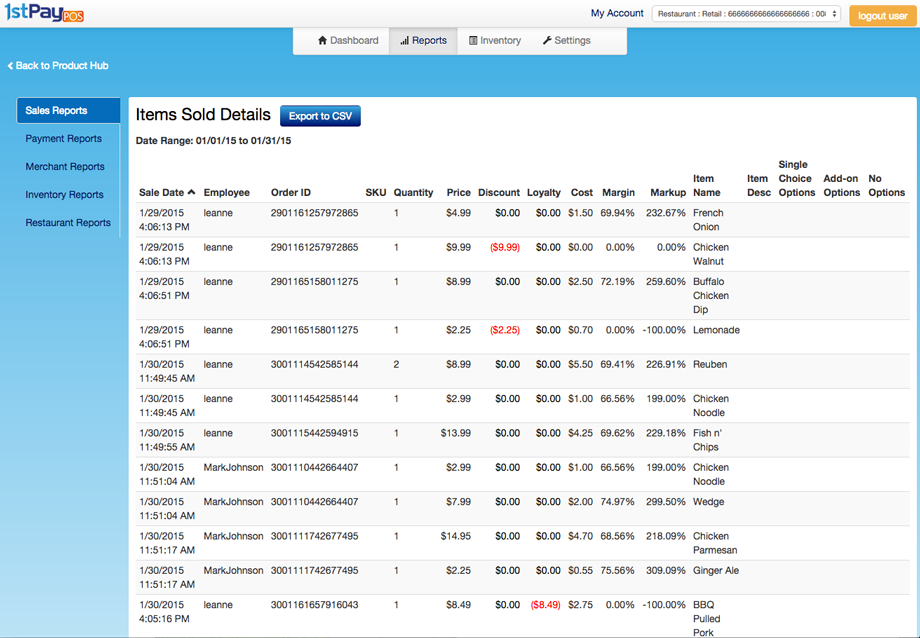Open the My Account link
The image size is (920, 638).
(617, 13)
